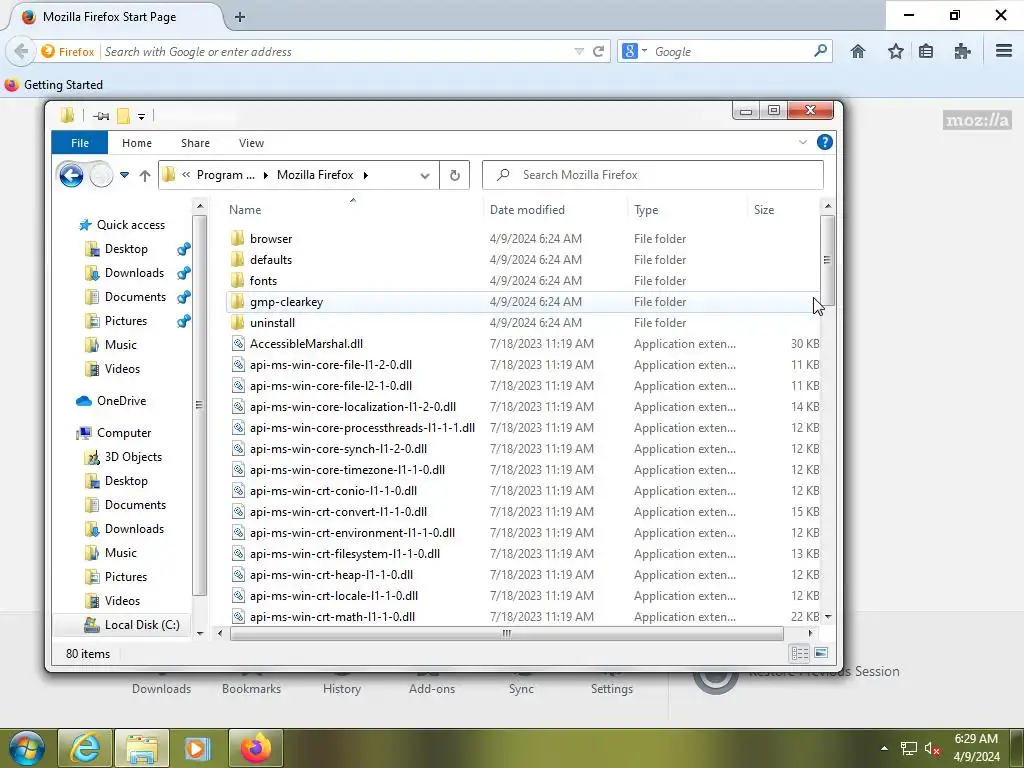Switch to large thumbnails view icon
Screen dimensions: 1024x768
click(822, 653)
